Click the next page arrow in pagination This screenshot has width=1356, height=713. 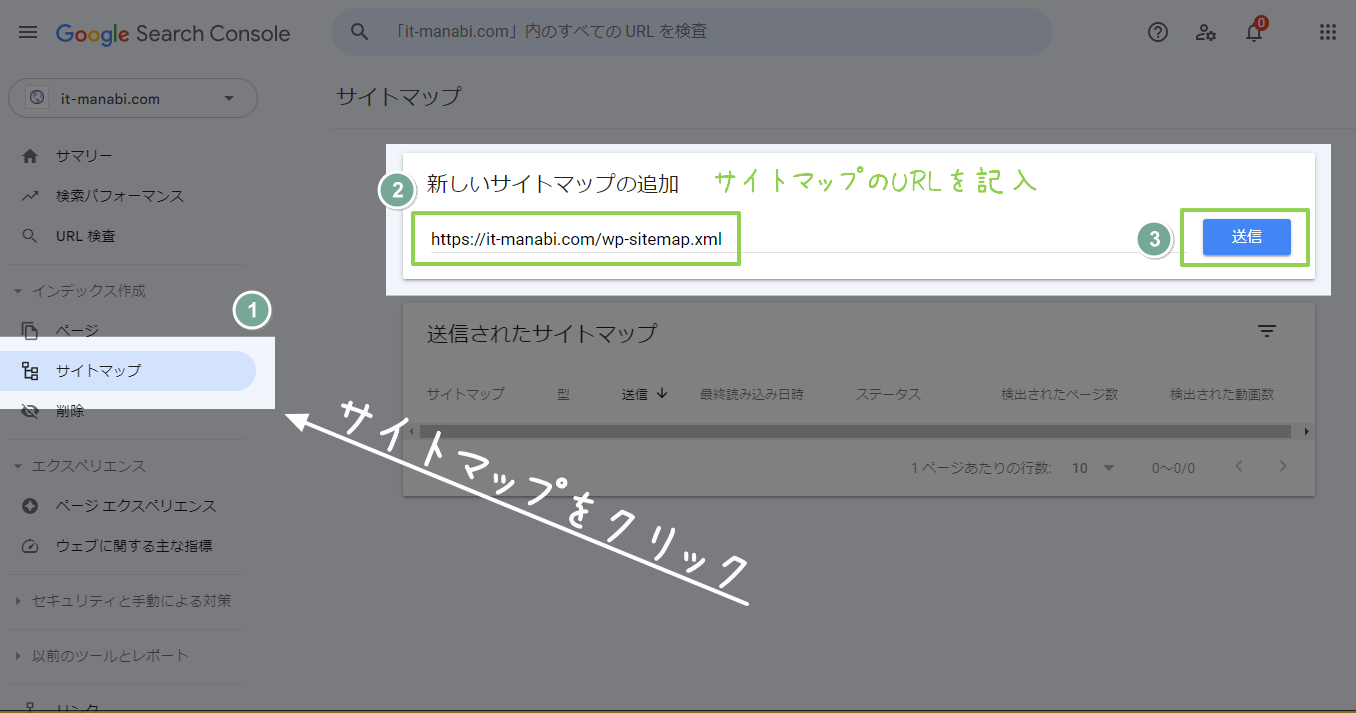point(1281,467)
